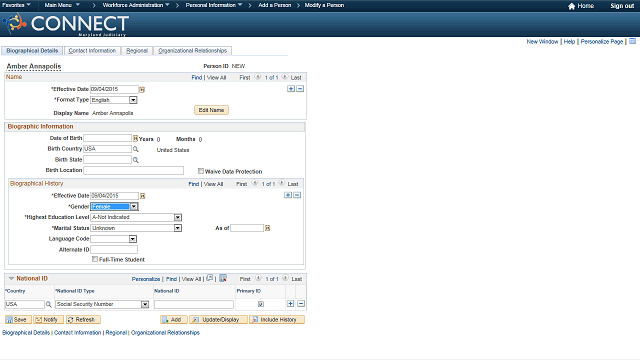Click the Add button

pos(174,320)
